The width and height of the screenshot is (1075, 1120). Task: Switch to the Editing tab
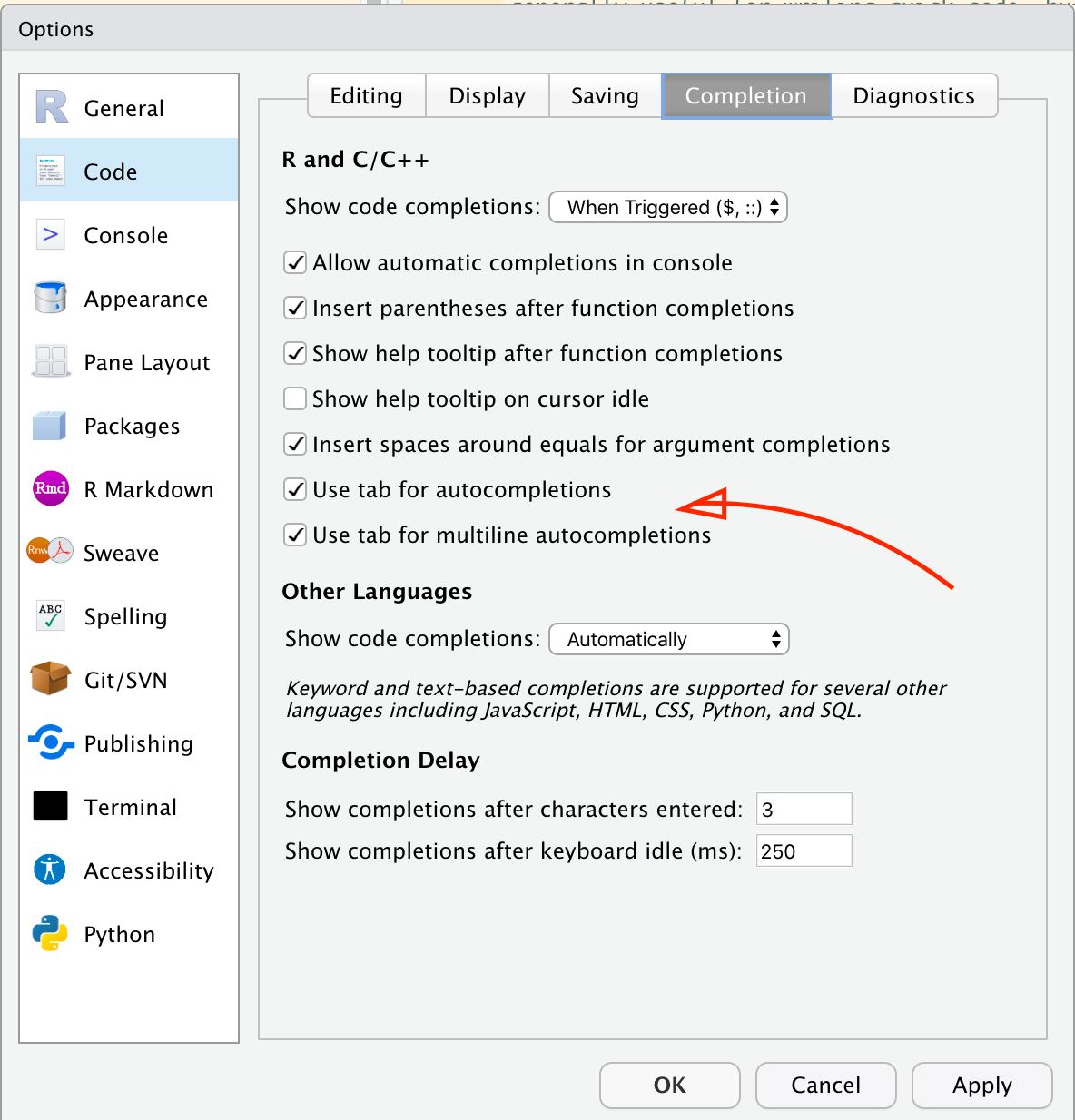tap(367, 96)
